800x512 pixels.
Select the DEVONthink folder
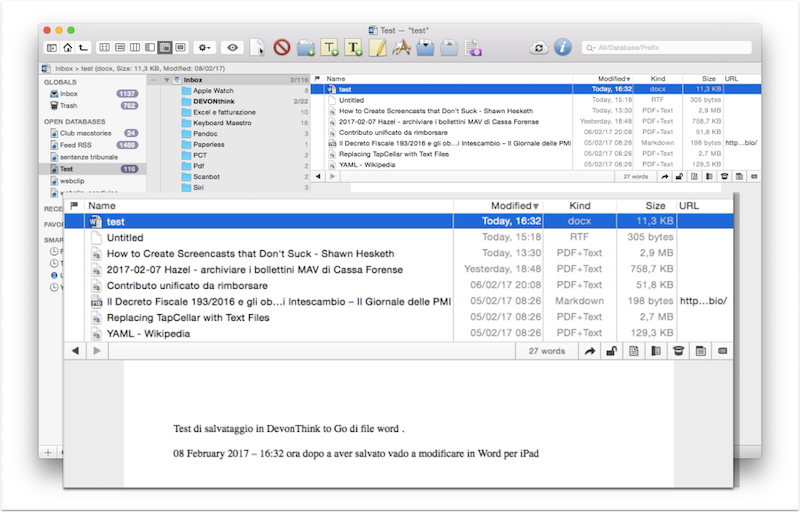pyautogui.click(x=214, y=101)
